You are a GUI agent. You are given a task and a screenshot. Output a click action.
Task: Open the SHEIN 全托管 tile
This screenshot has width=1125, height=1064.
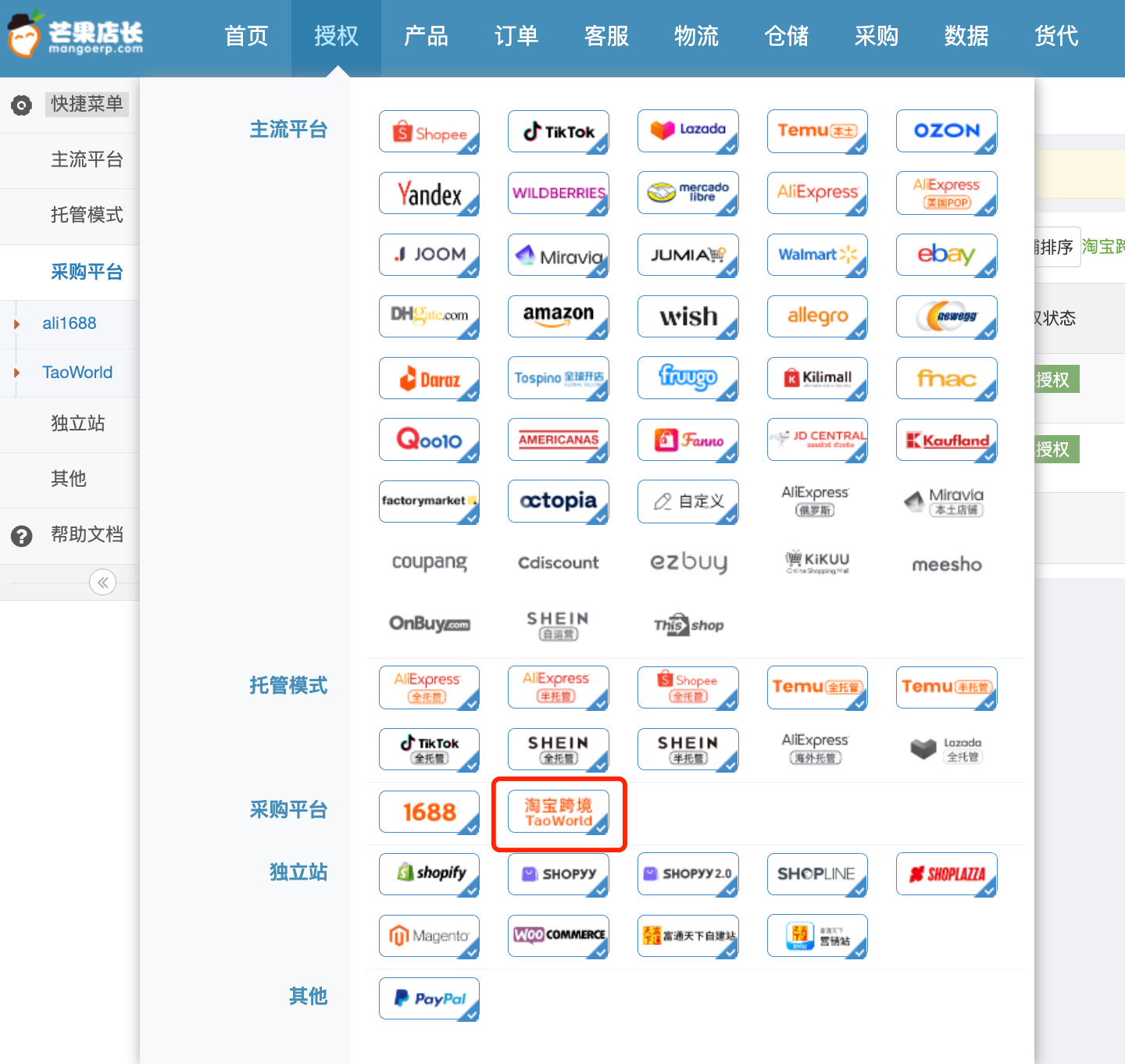(x=558, y=750)
